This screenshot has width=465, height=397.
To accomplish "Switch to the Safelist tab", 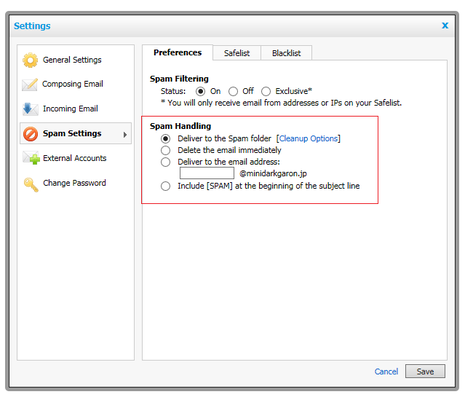I will click(x=237, y=53).
